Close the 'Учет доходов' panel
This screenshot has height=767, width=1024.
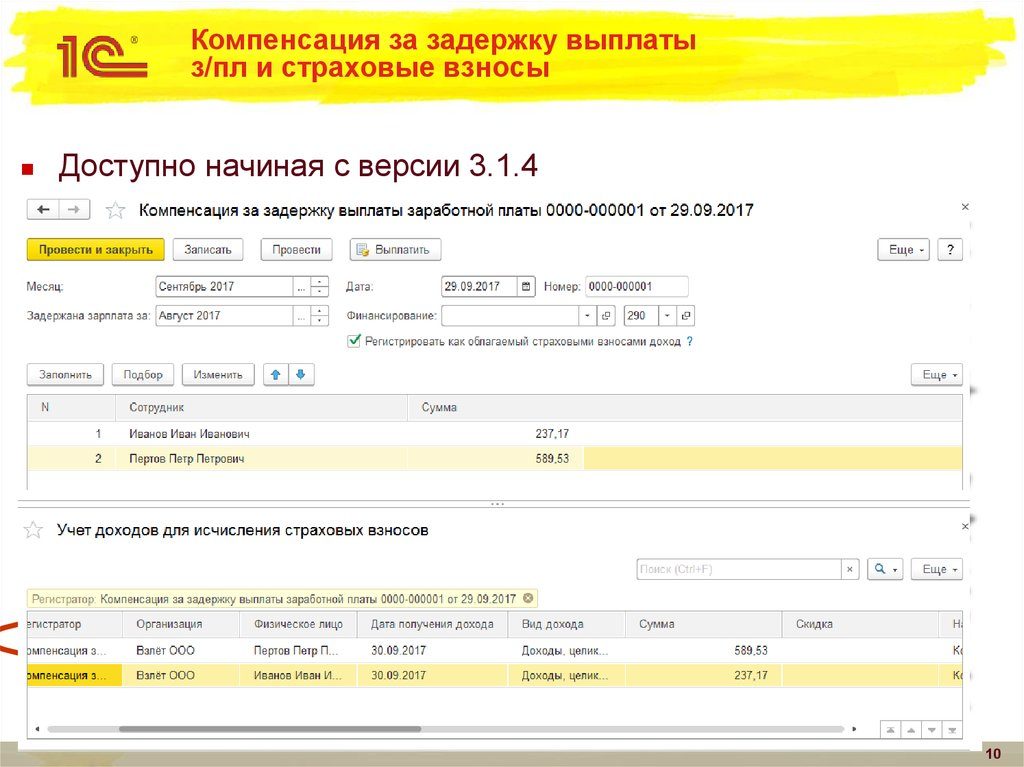coord(965,526)
